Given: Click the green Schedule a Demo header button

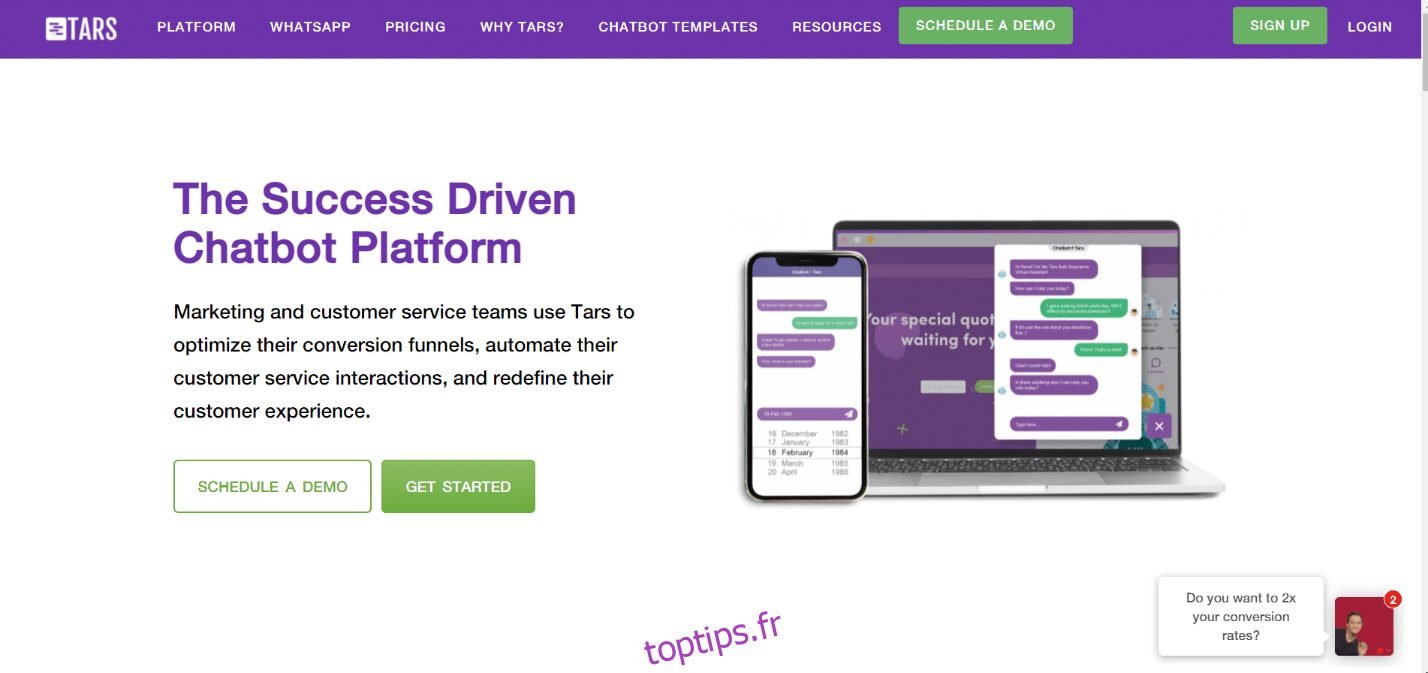Looking at the screenshot, I should (x=985, y=25).
